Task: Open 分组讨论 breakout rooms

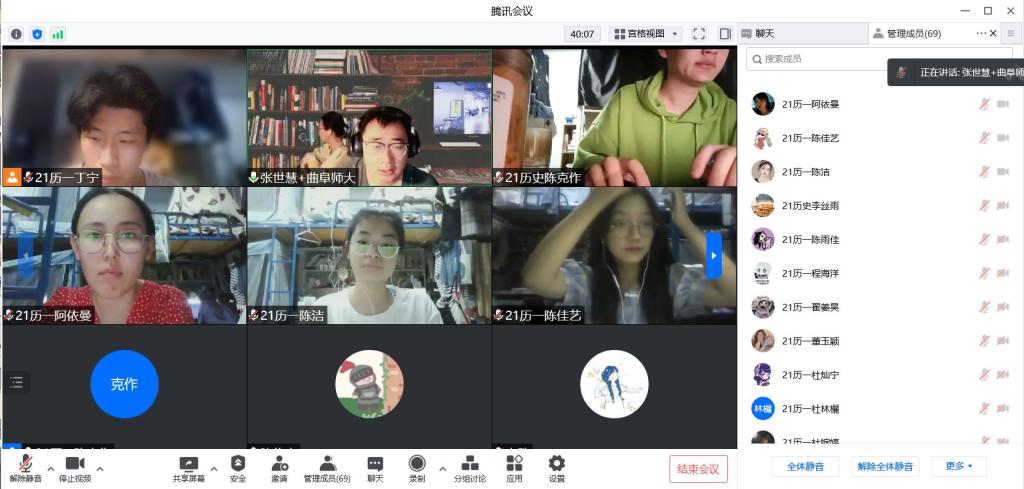Action: 469,466
